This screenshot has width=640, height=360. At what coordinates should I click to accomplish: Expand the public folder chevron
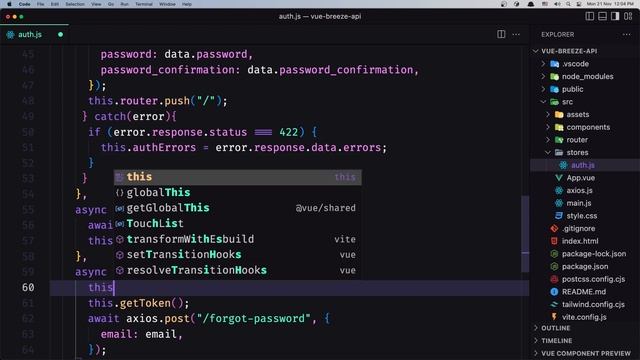(543, 89)
